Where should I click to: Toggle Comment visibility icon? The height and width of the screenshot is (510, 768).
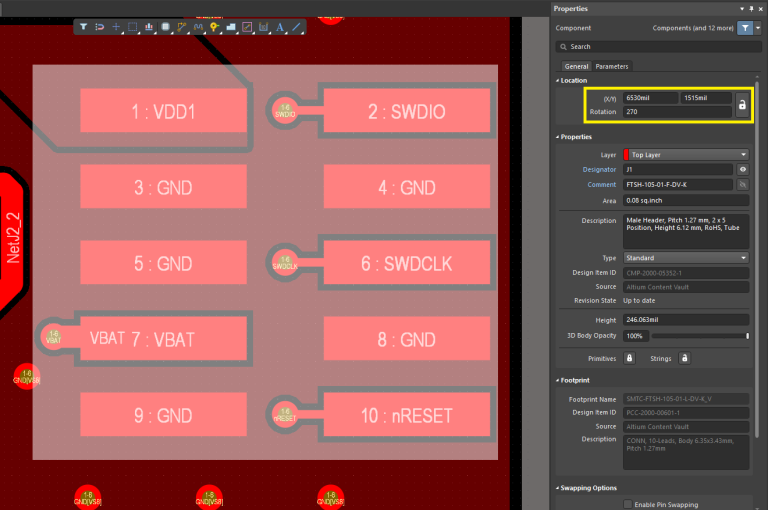click(x=743, y=185)
